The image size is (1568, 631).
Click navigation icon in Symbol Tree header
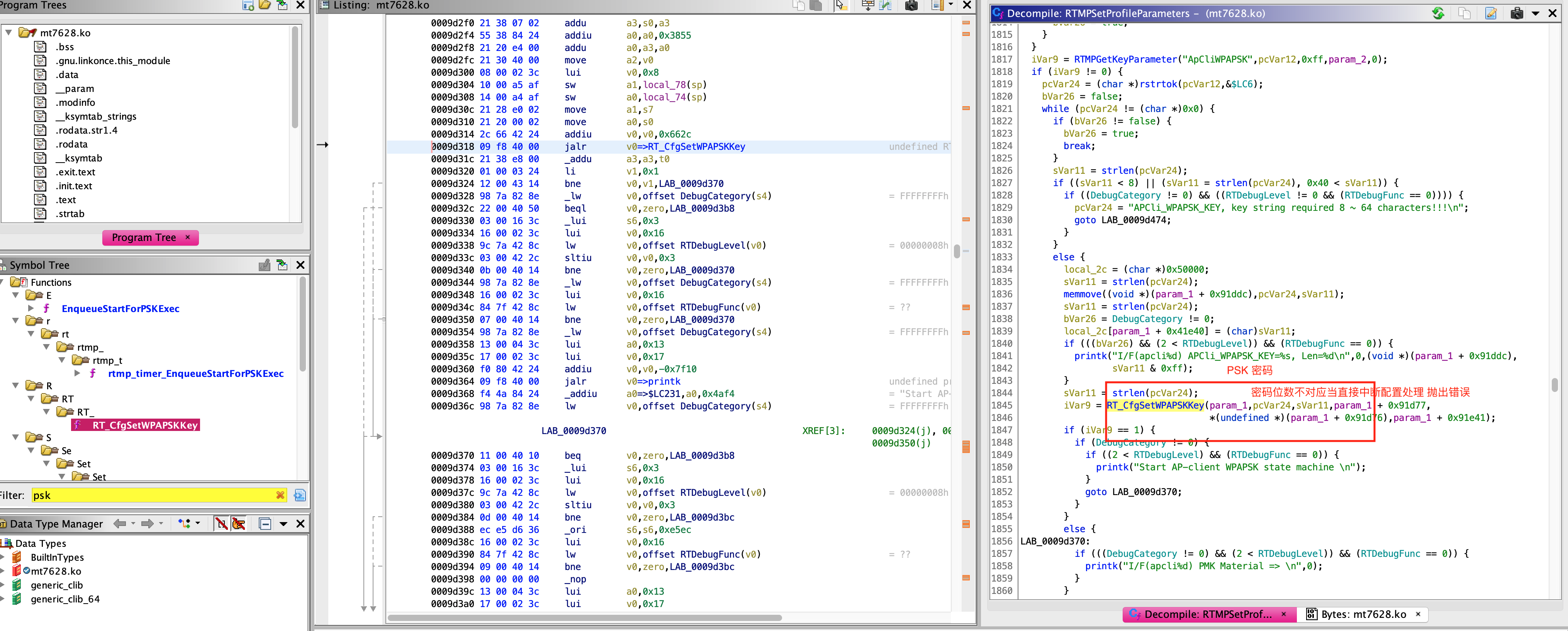coord(282,265)
